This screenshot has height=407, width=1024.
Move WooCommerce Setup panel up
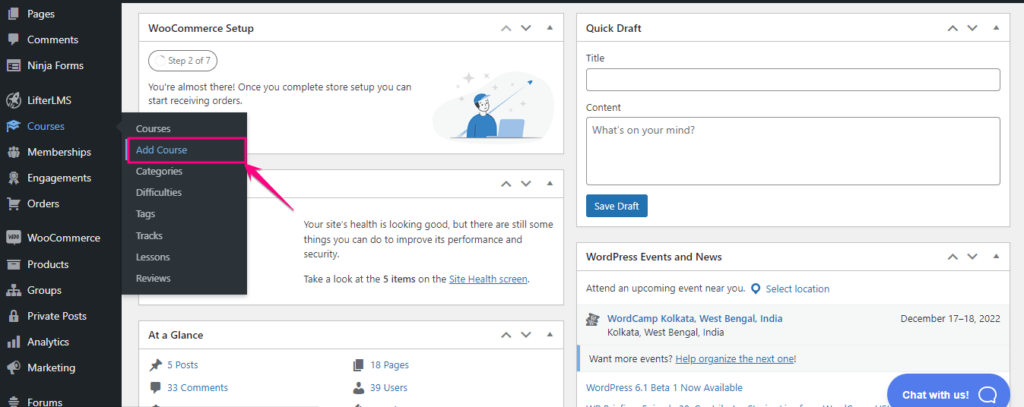[506, 28]
